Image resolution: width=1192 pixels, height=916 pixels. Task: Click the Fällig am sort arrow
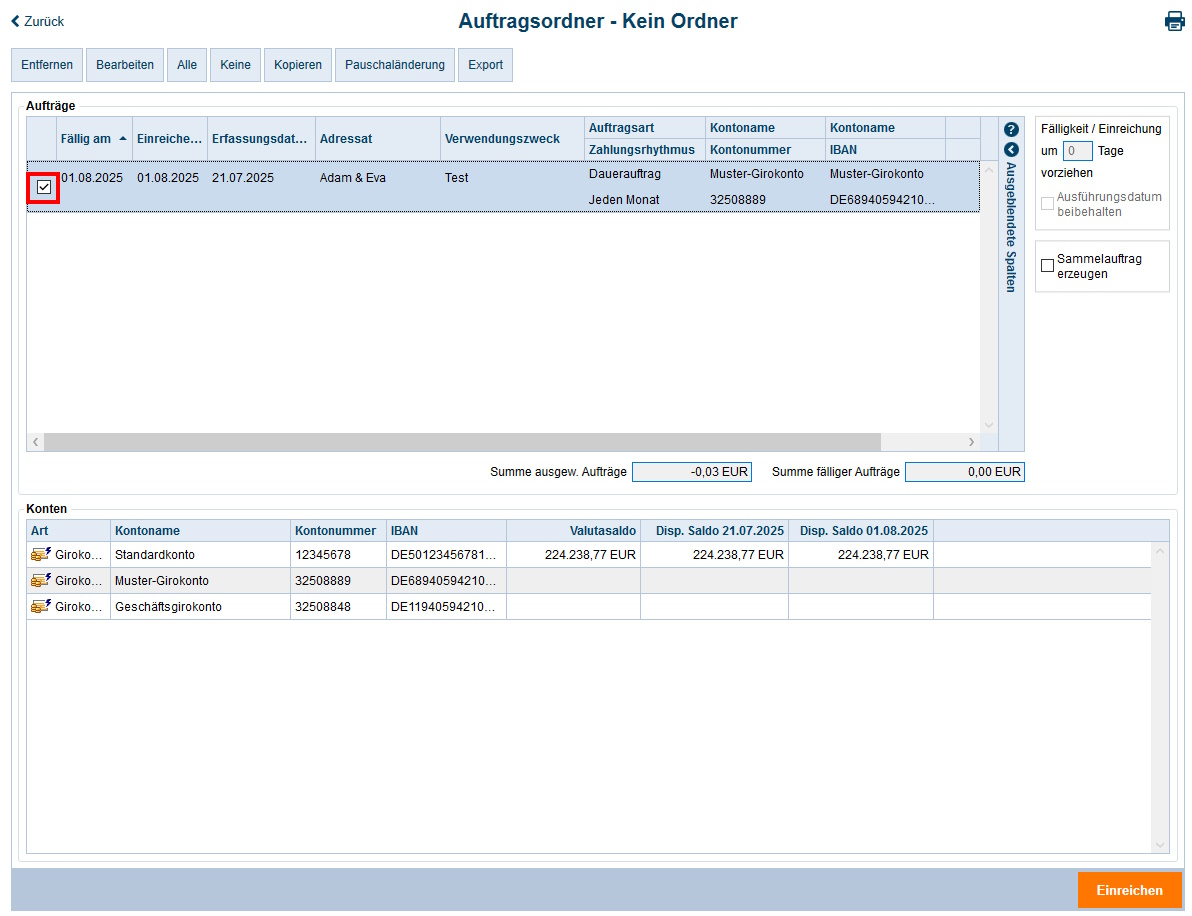tap(123, 139)
